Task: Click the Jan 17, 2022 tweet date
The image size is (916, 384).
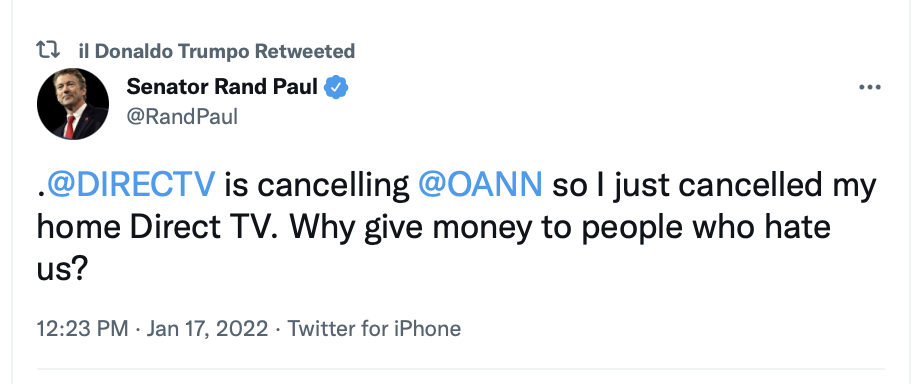Action: (207, 328)
